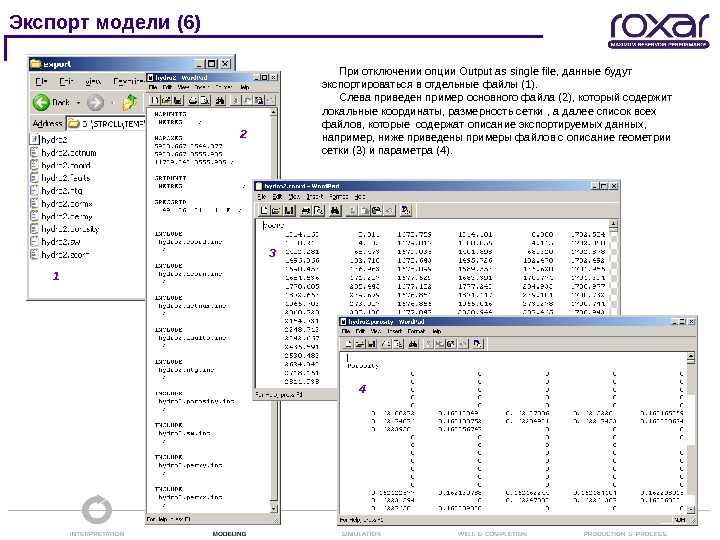
Task: Click Open icon in hydro2.coord WordPad
Action: pos(276,210)
